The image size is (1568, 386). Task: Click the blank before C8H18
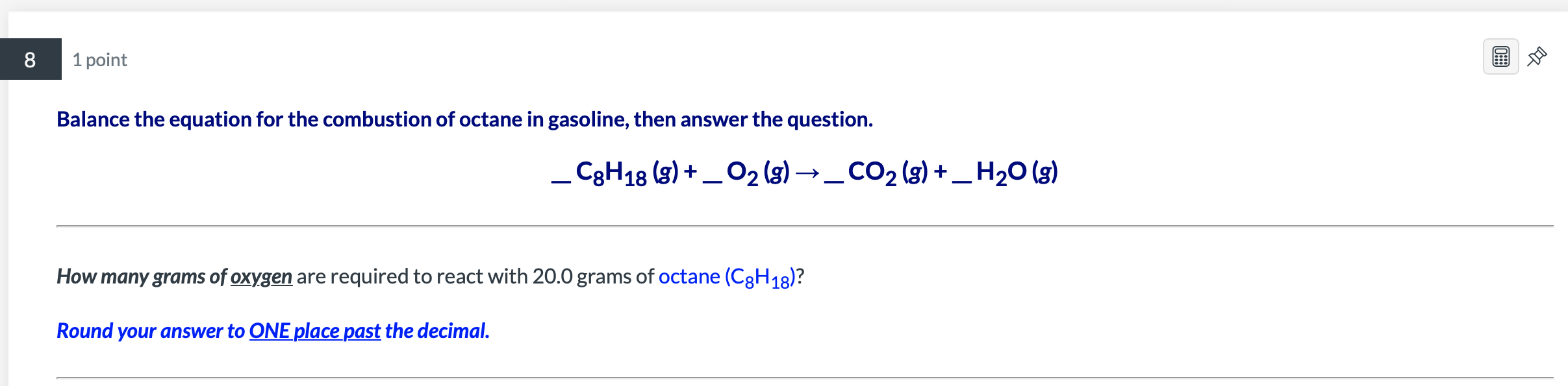coord(559,182)
